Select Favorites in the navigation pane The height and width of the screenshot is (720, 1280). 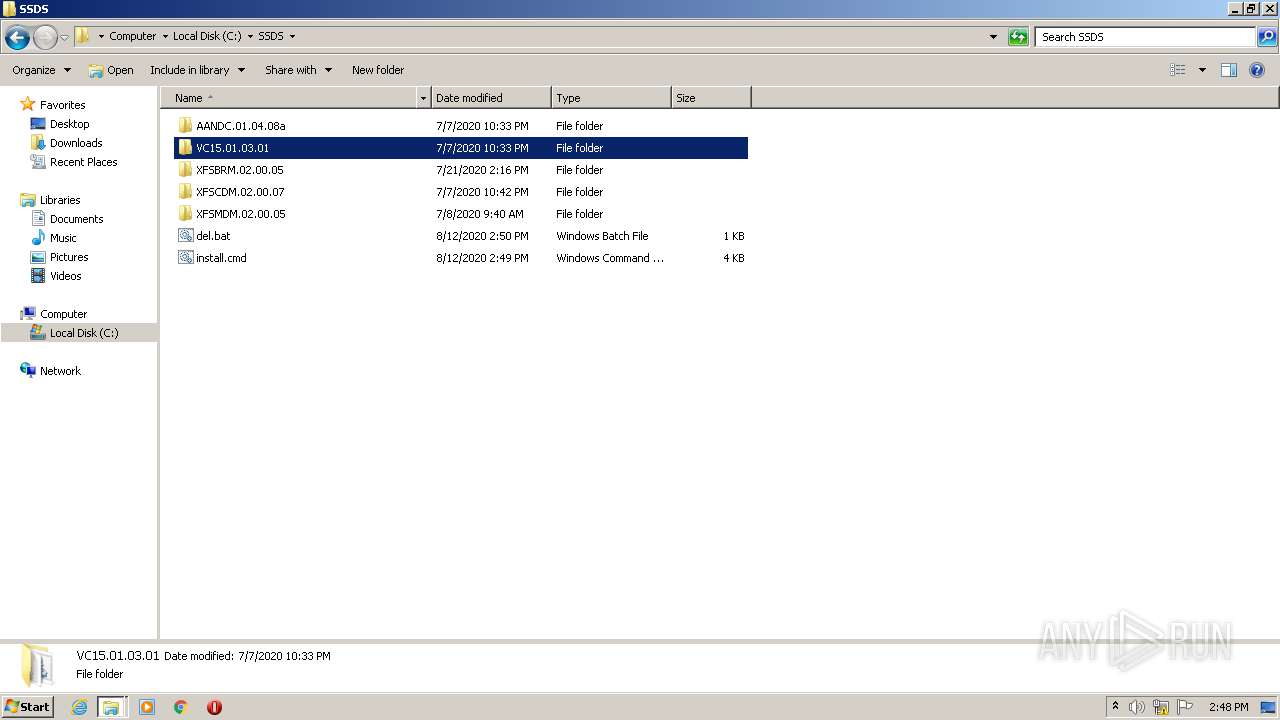[62, 105]
